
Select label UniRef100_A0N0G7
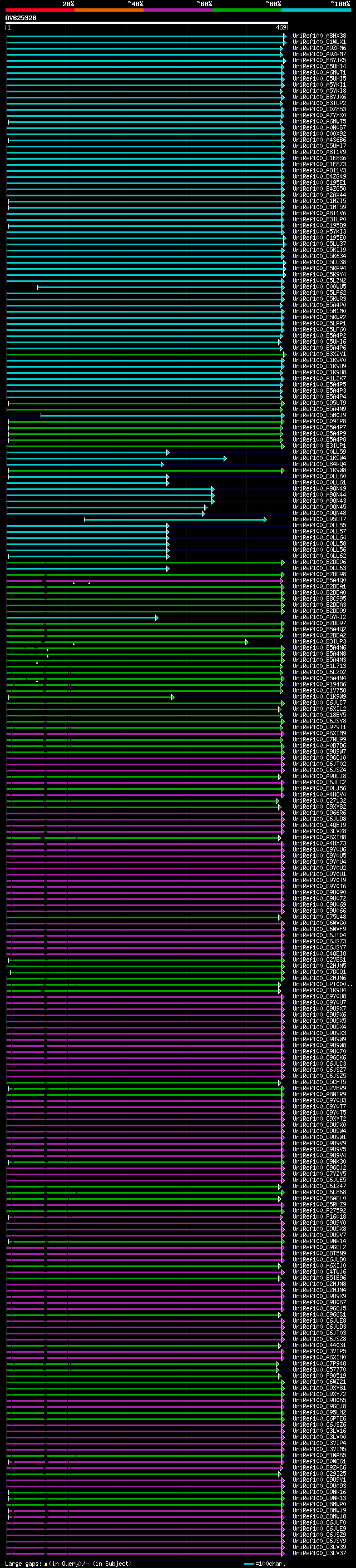tap(319, 128)
